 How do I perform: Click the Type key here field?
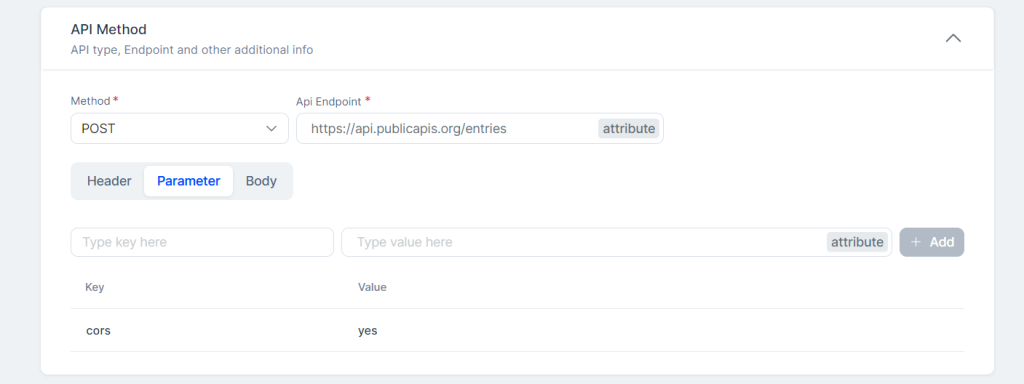tap(202, 242)
